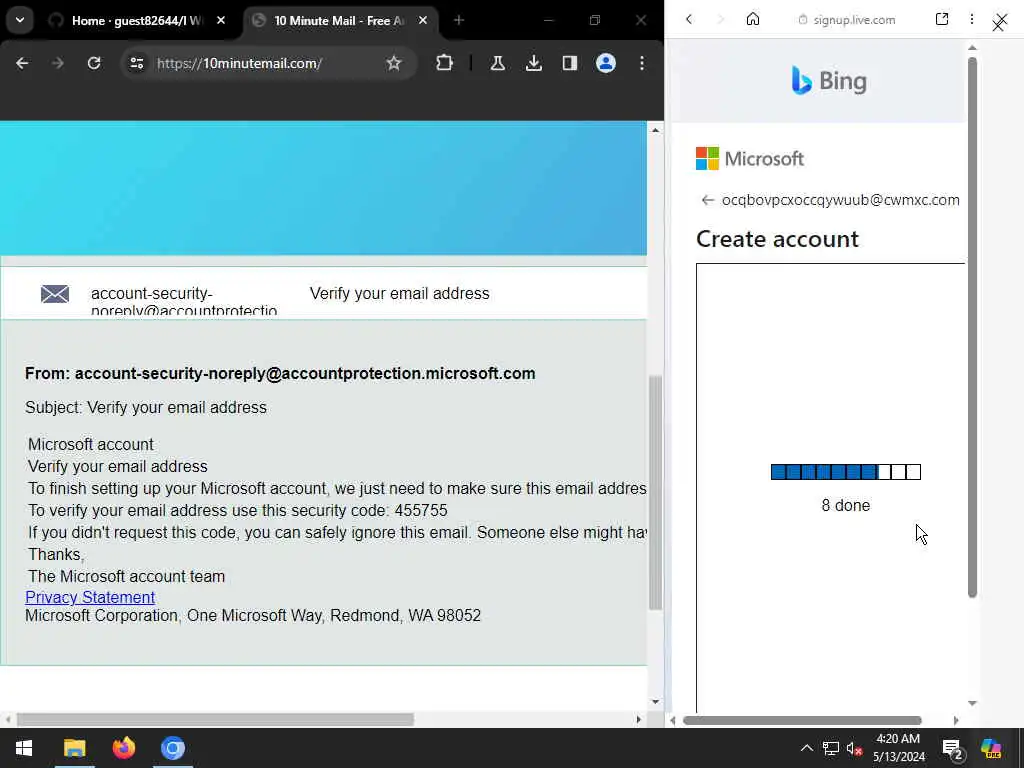The image size is (1024, 768).
Task: Click the Copilot taskbar icon
Action: (x=991, y=748)
